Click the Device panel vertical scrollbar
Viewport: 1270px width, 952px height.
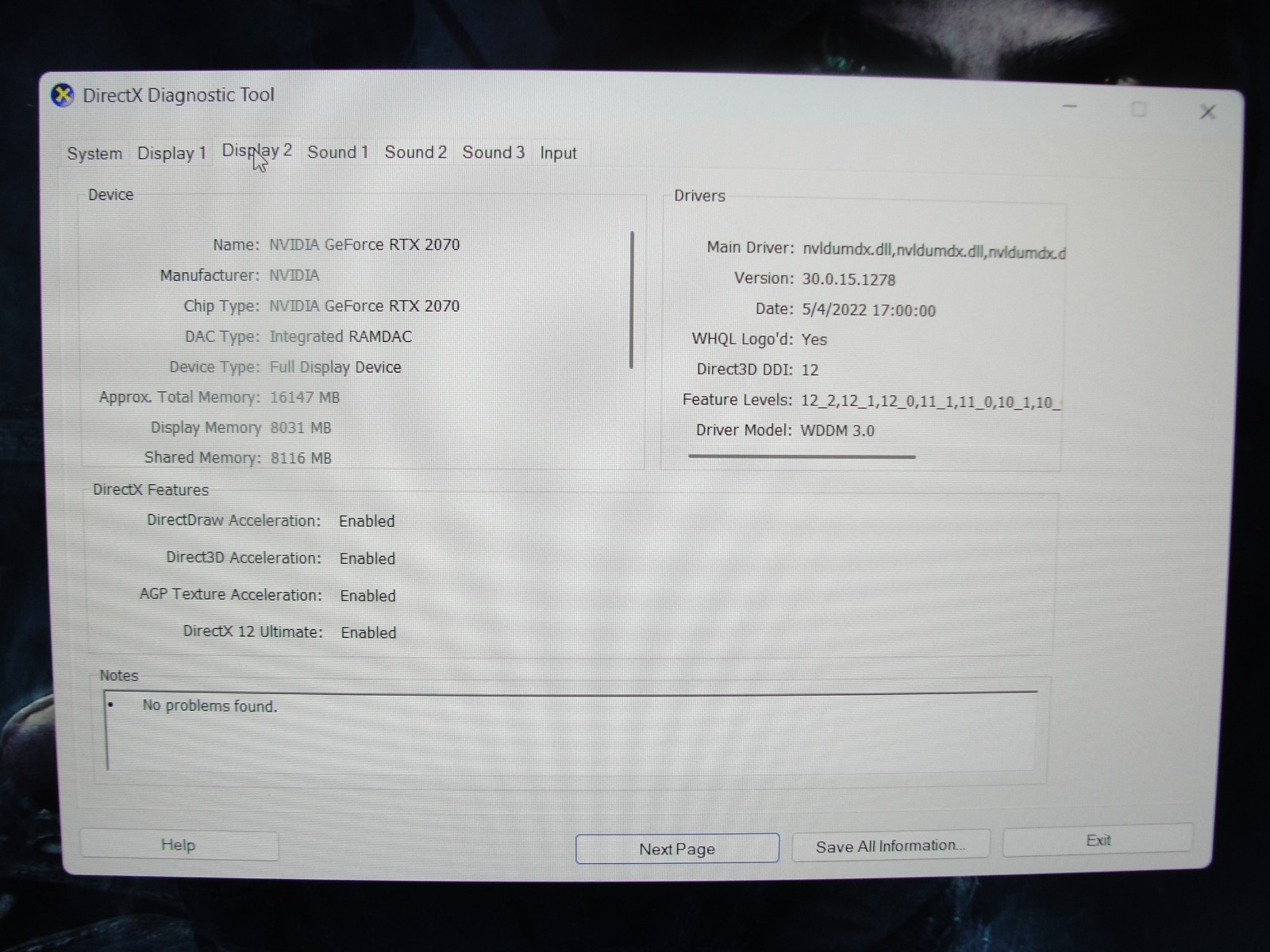pyautogui.click(x=632, y=300)
